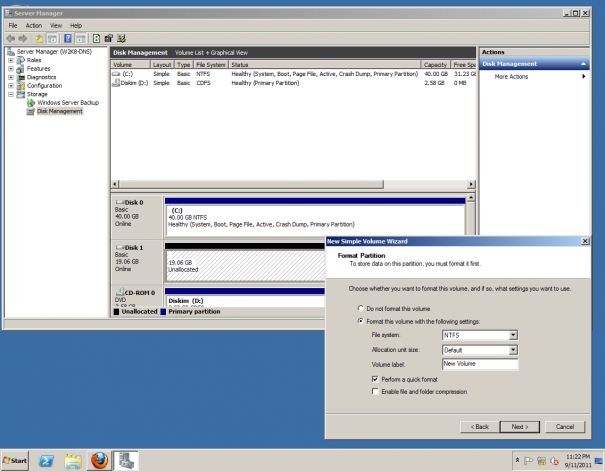Open the File menu
Image resolution: width=605 pixels, height=472 pixels.
click(x=13, y=25)
